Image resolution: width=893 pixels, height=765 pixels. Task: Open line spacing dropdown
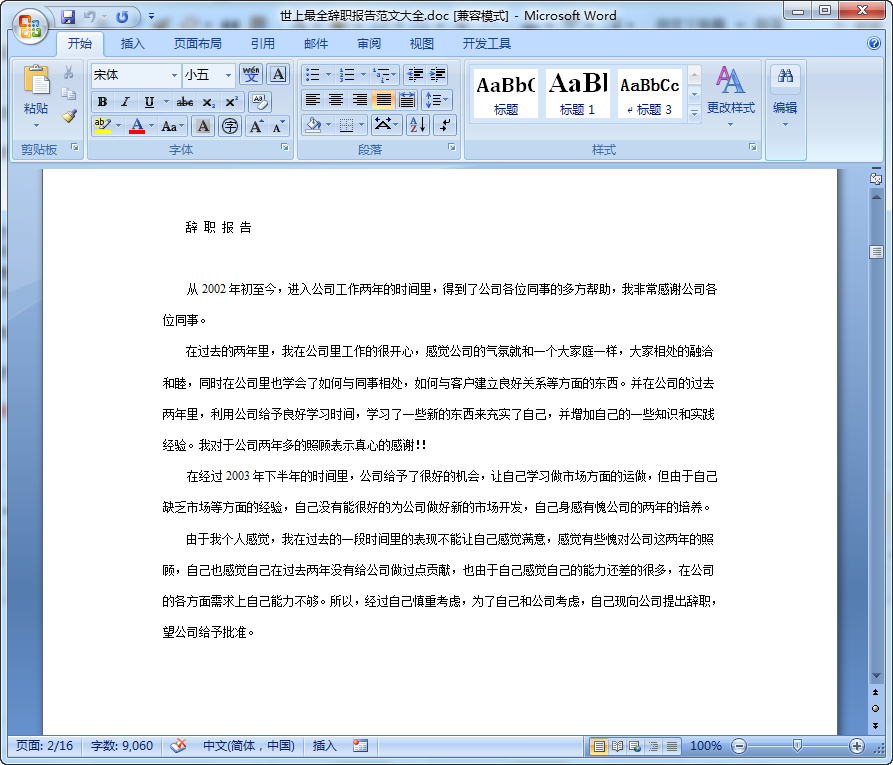437,100
